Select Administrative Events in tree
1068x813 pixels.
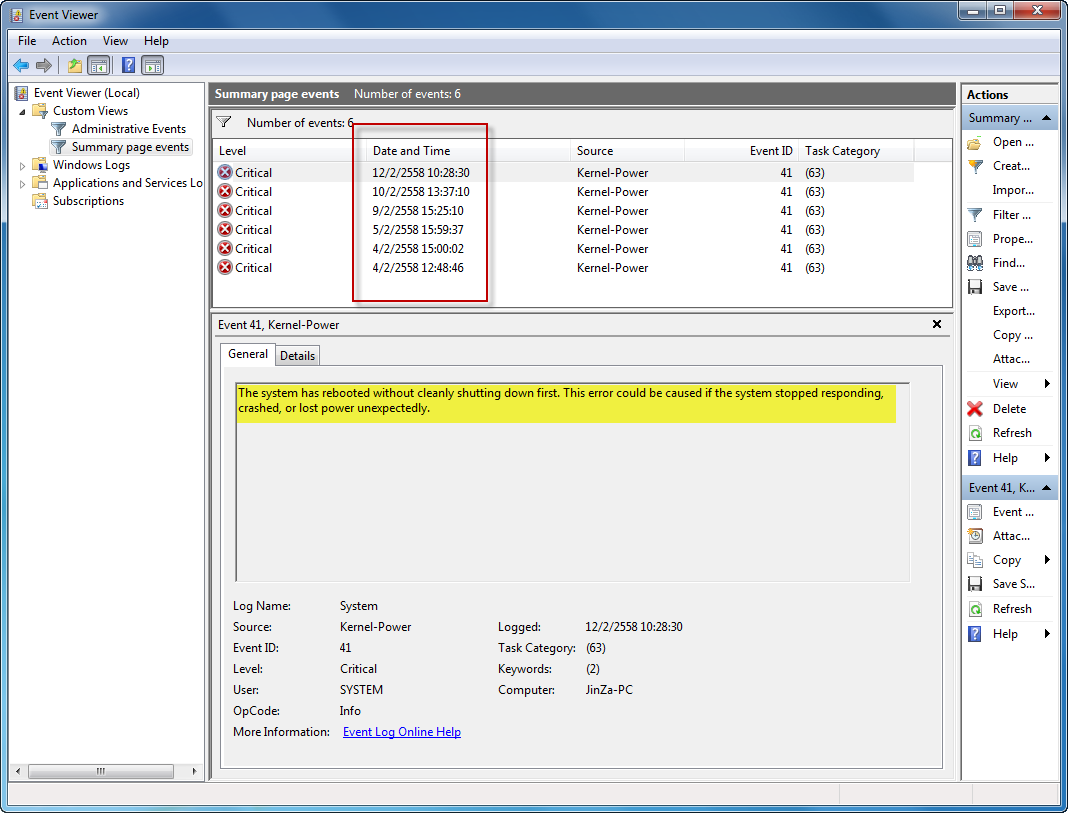pos(129,129)
